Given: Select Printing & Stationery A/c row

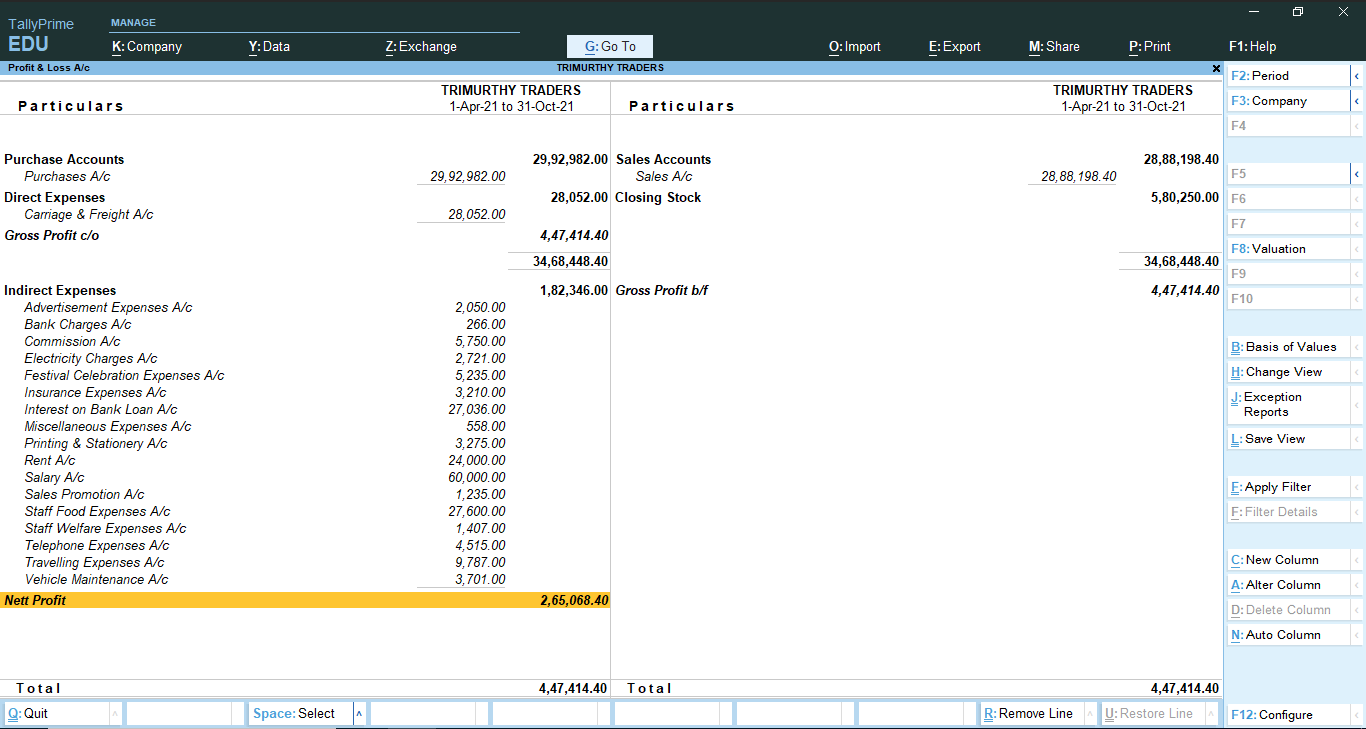Looking at the screenshot, I should pos(305,443).
